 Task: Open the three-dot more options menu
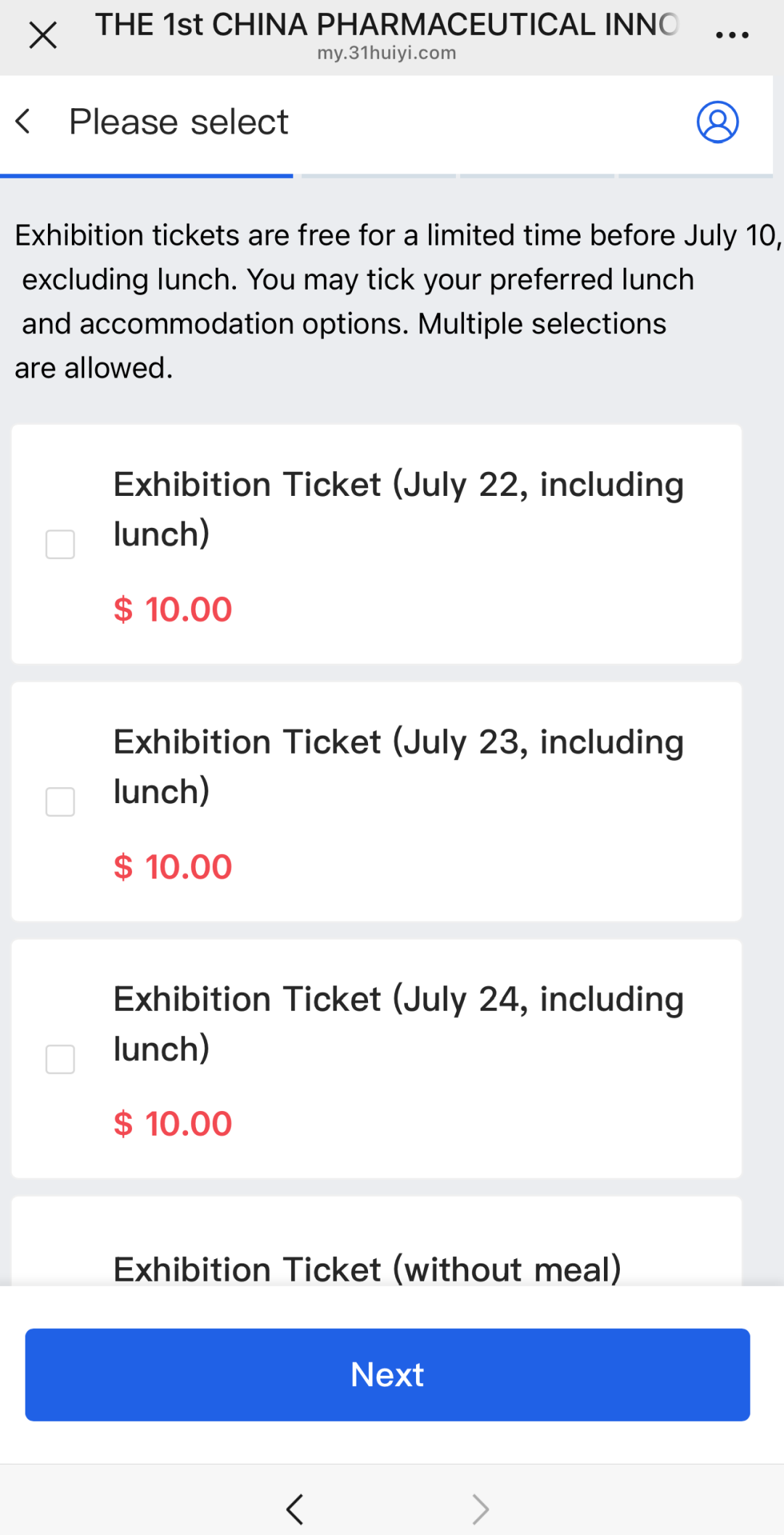pyautogui.click(x=732, y=35)
